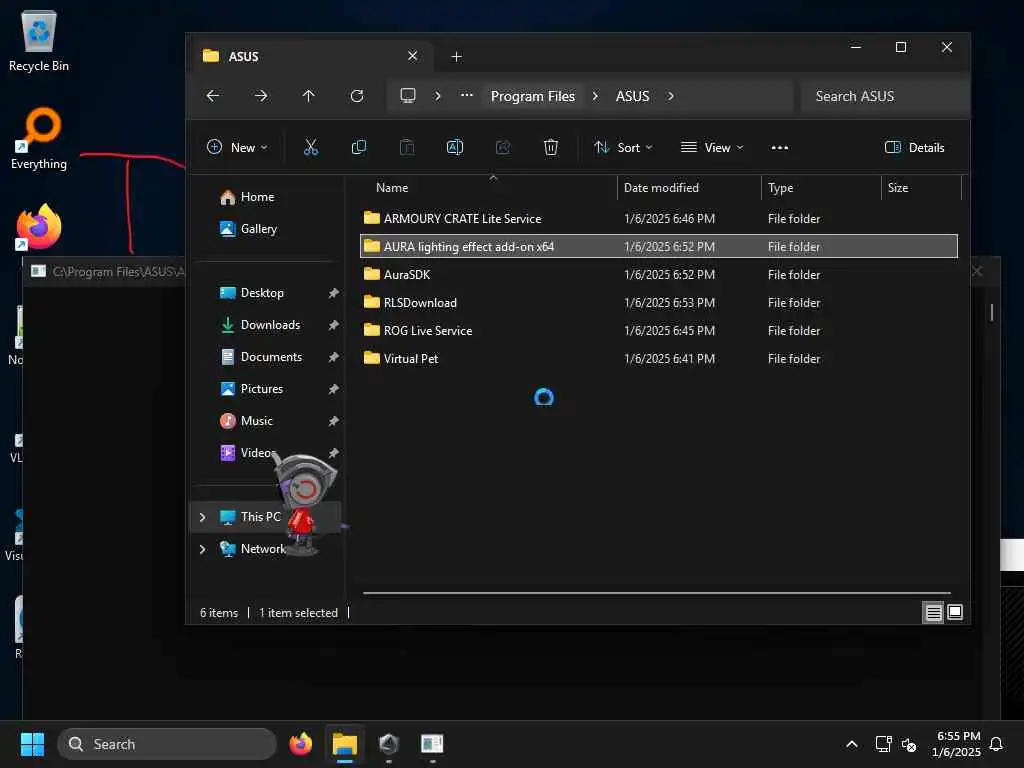Open the New dropdown menu
Image resolution: width=1024 pixels, height=768 pixels.
click(x=237, y=148)
